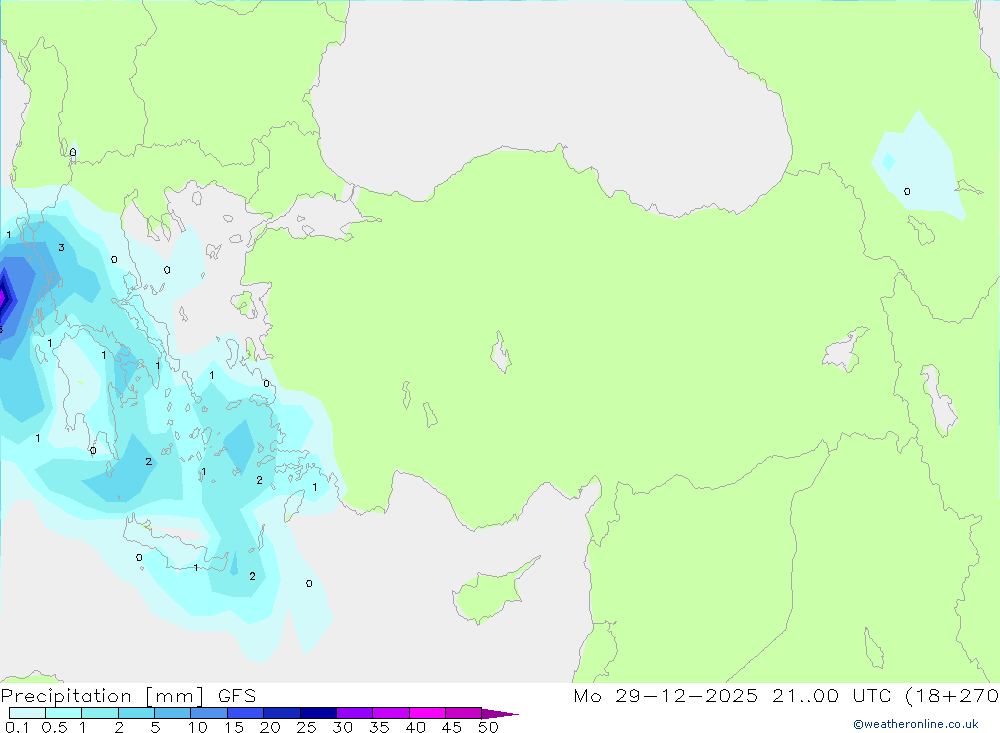Click the 25–30 mm navy legend swatch
The image size is (1000, 733).
(318, 713)
